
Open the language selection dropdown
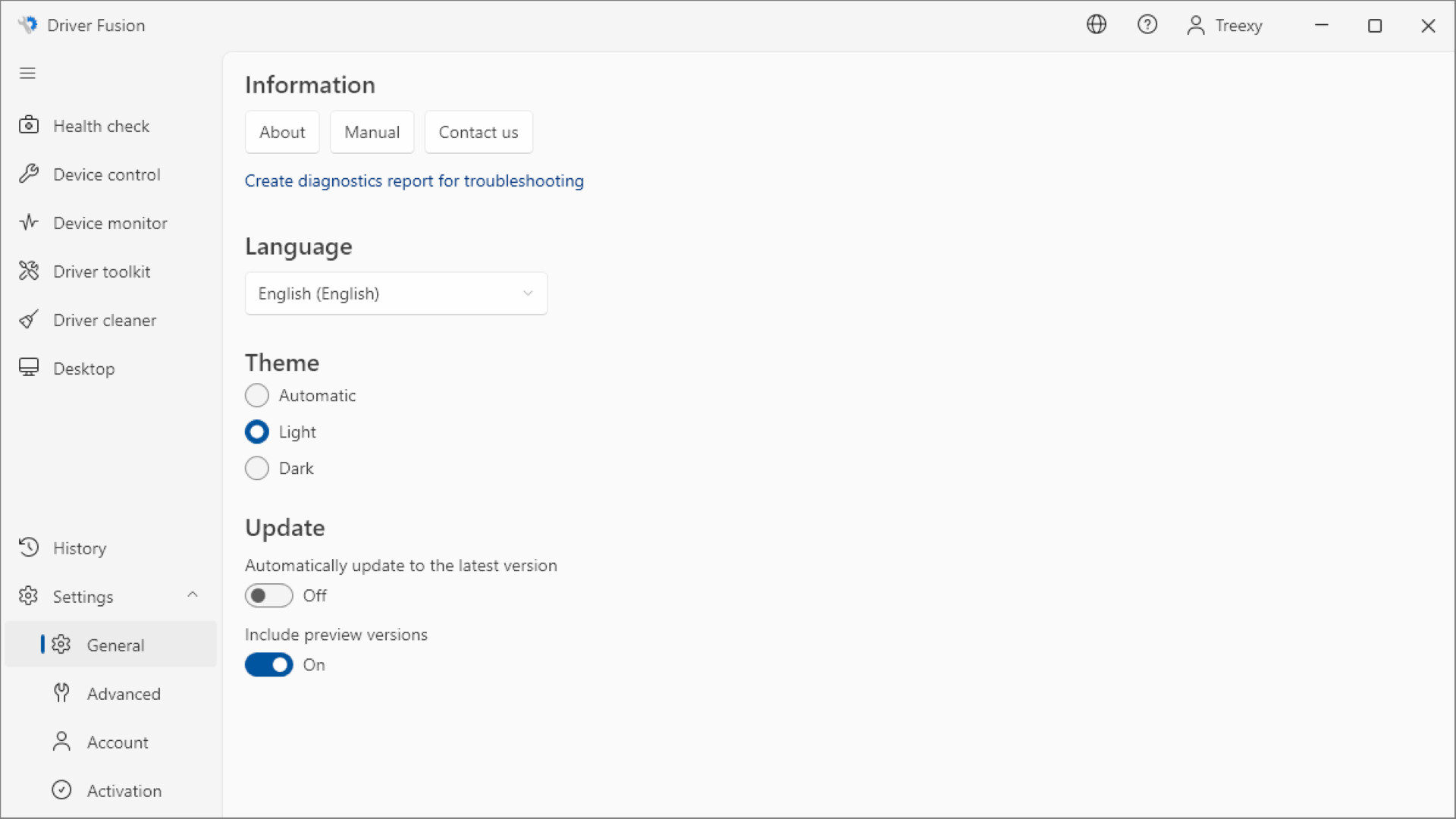point(395,293)
